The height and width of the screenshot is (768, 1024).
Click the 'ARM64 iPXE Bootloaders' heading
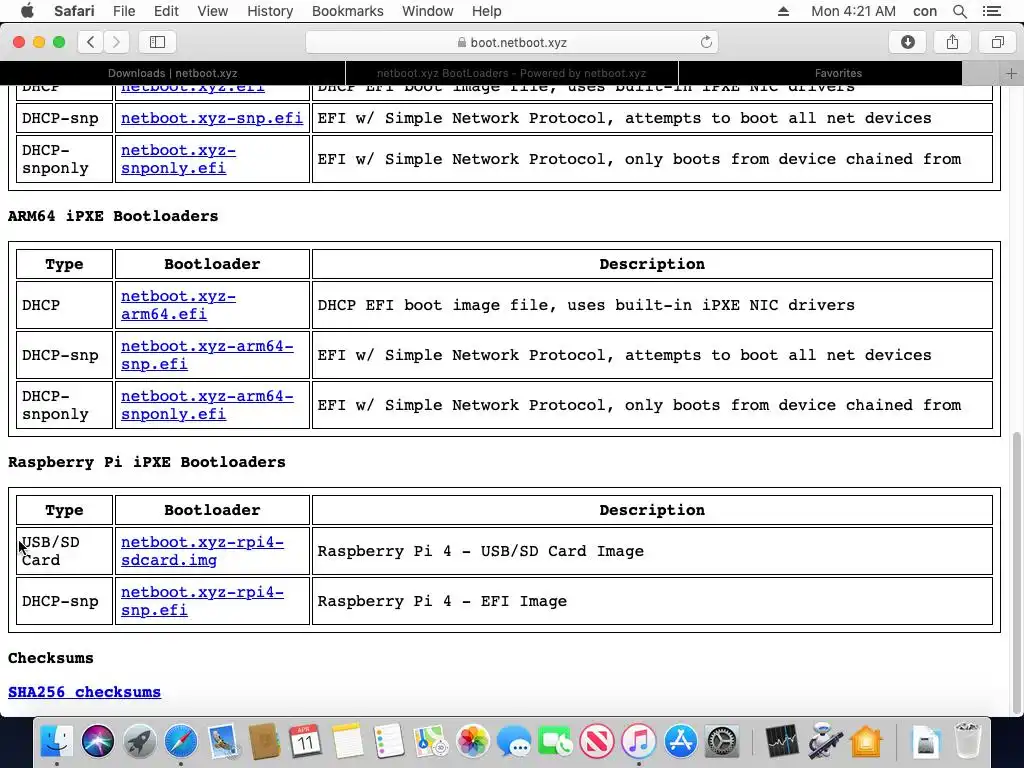point(113,216)
